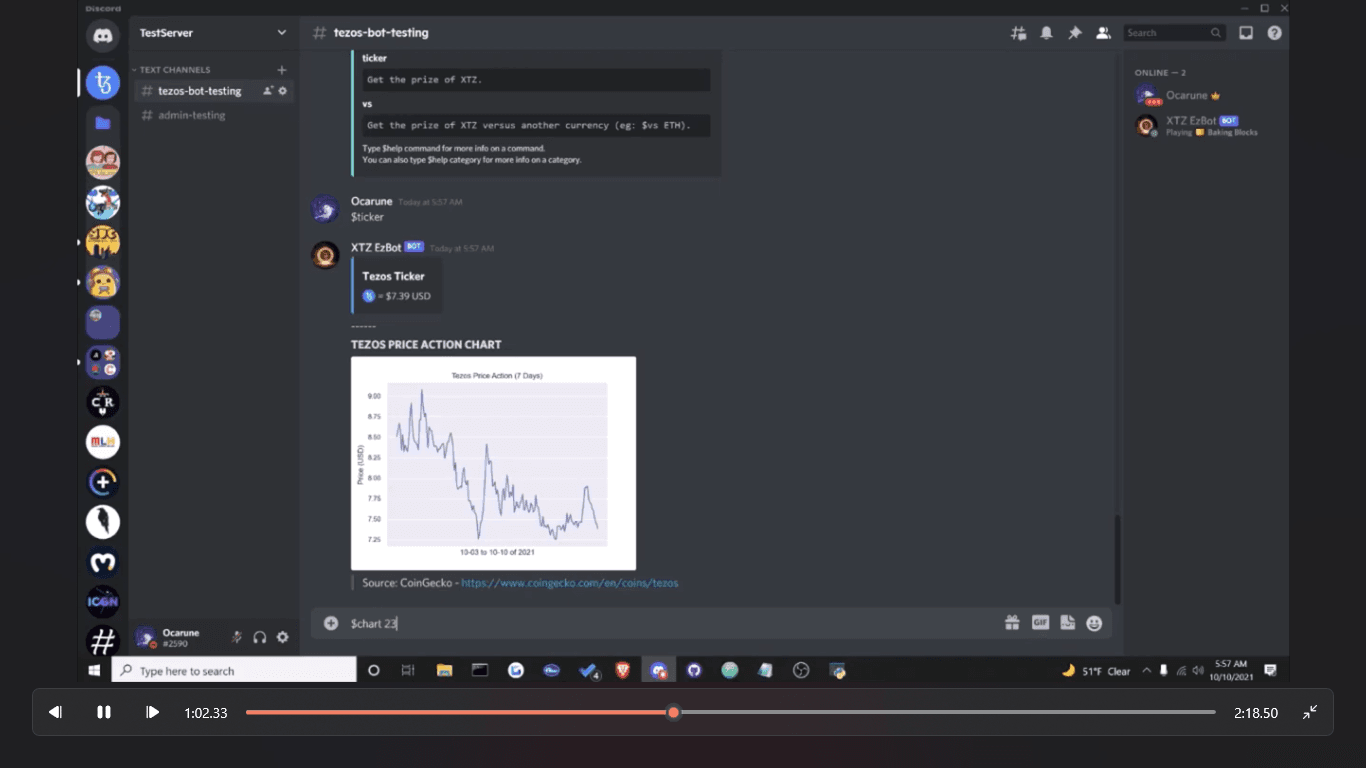Edit tezos-bot-testing channel settings gear
Viewport: 1366px width, 768px height.
click(x=283, y=91)
